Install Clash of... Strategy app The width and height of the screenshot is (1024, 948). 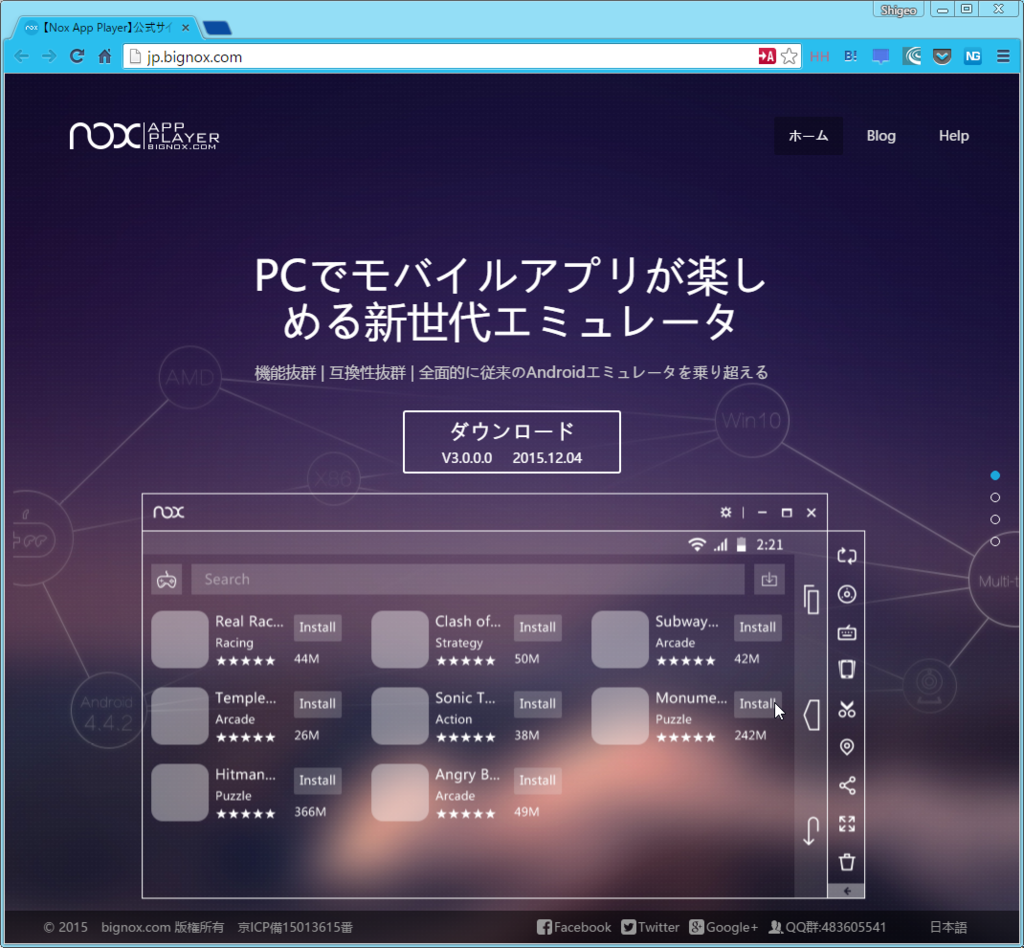537,627
